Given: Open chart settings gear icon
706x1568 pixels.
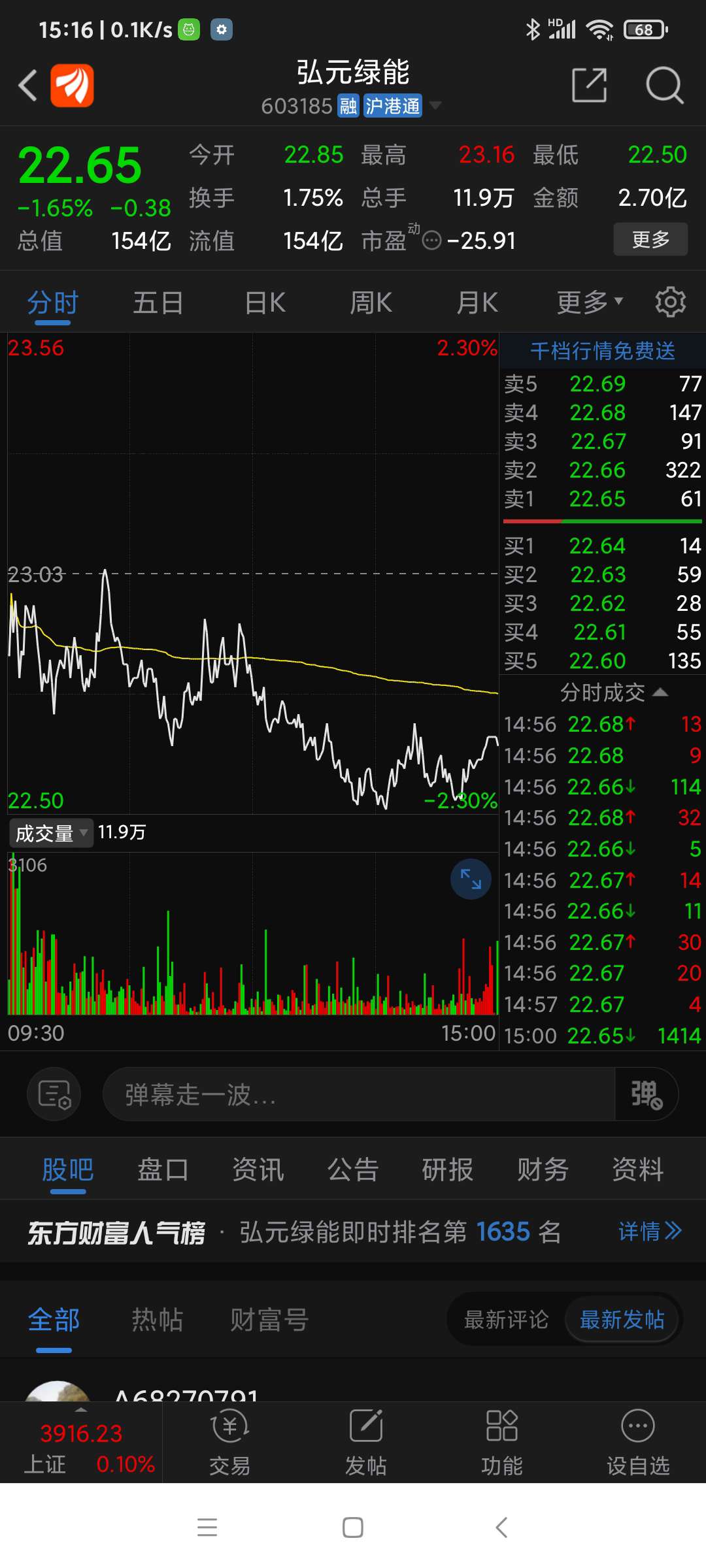Looking at the screenshot, I should (x=671, y=302).
